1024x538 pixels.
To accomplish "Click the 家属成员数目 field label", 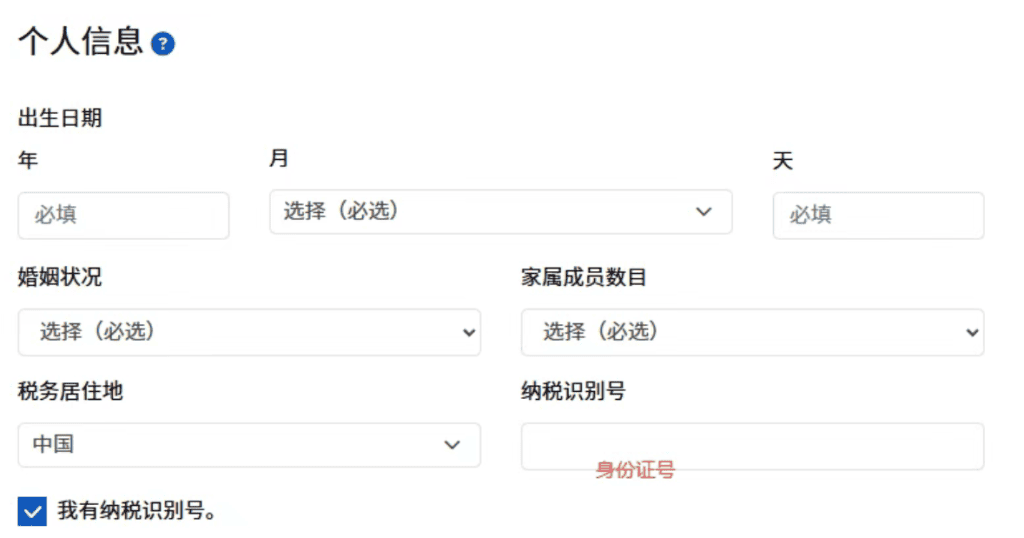I will (584, 277).
